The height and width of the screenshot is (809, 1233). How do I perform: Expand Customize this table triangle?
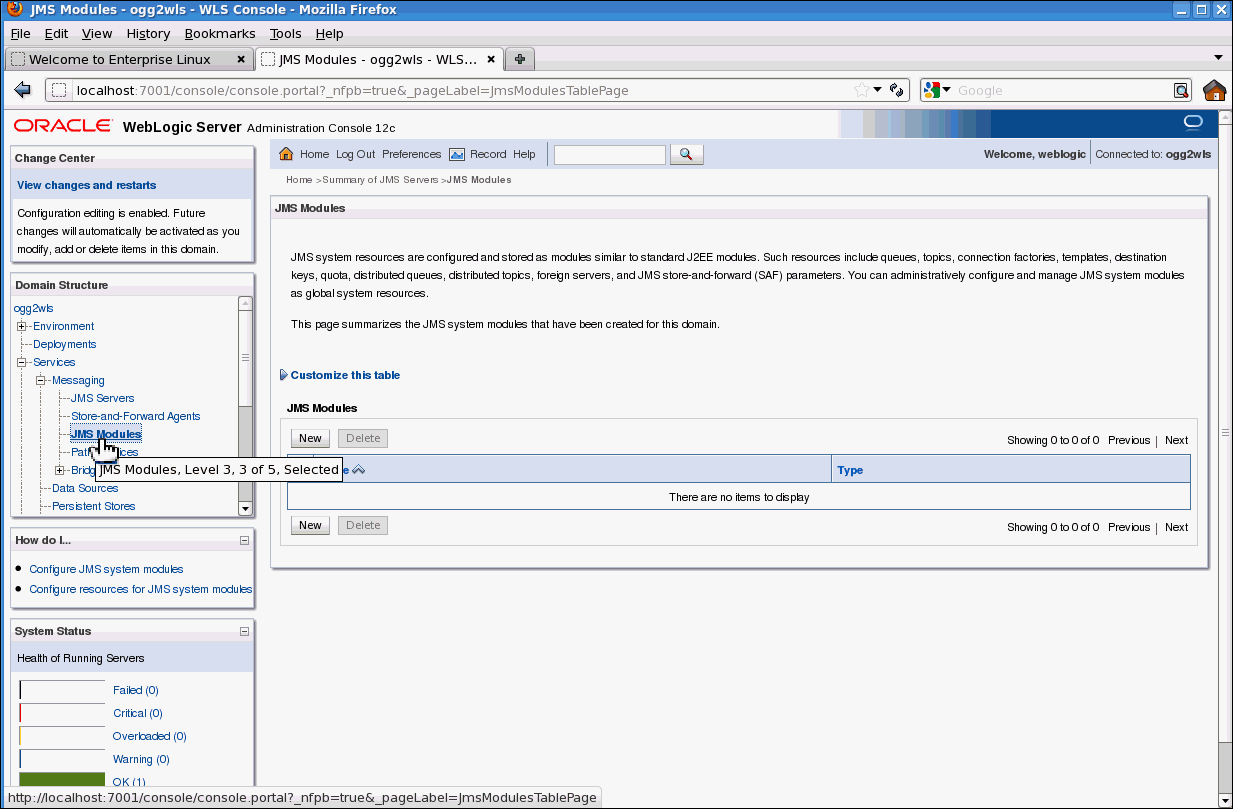284,375
